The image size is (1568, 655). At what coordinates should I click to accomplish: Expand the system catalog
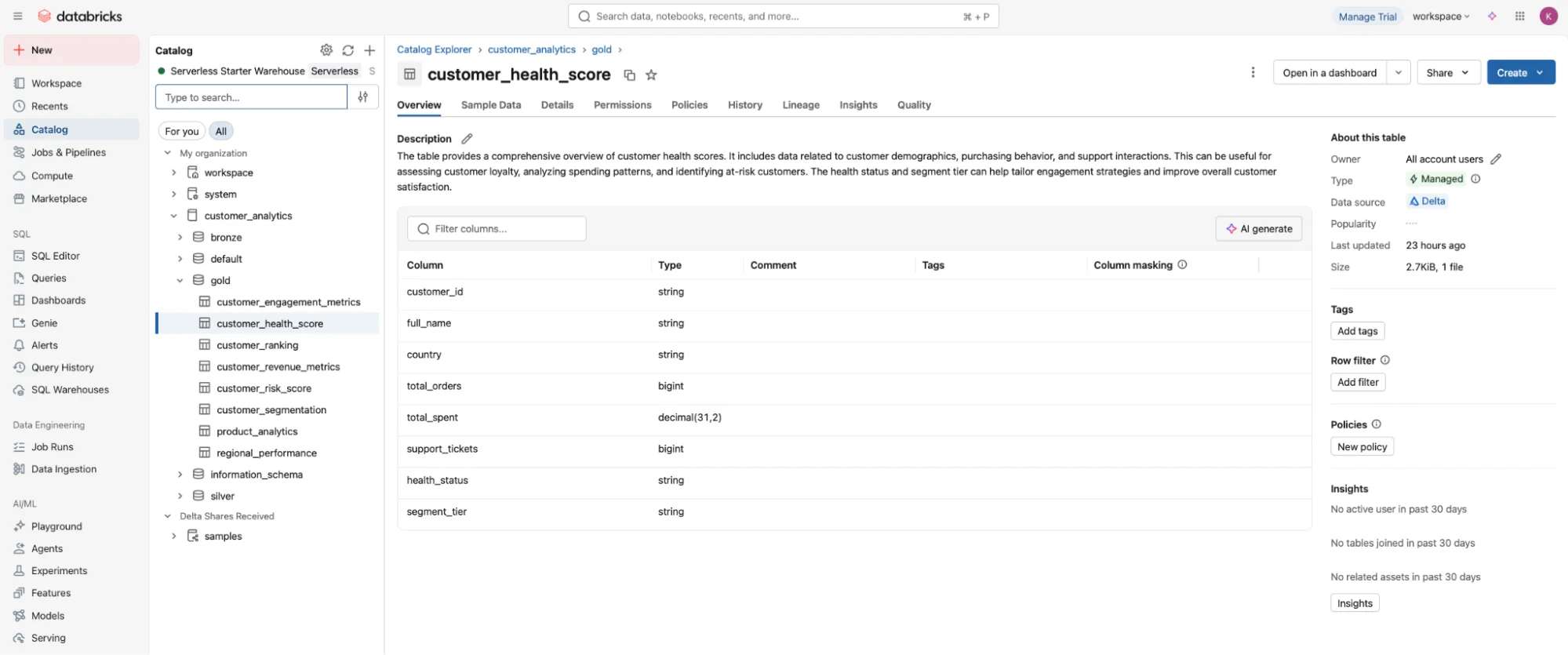coord(173,194)
